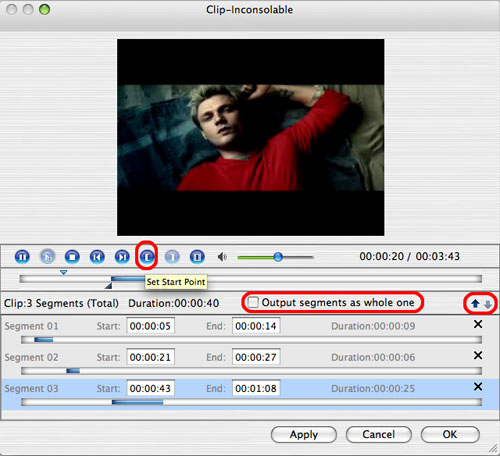The width and height of the screenshot is (500, 456).
Task: Adjust the volume slider knob
Action: click(x=278, y=257)
